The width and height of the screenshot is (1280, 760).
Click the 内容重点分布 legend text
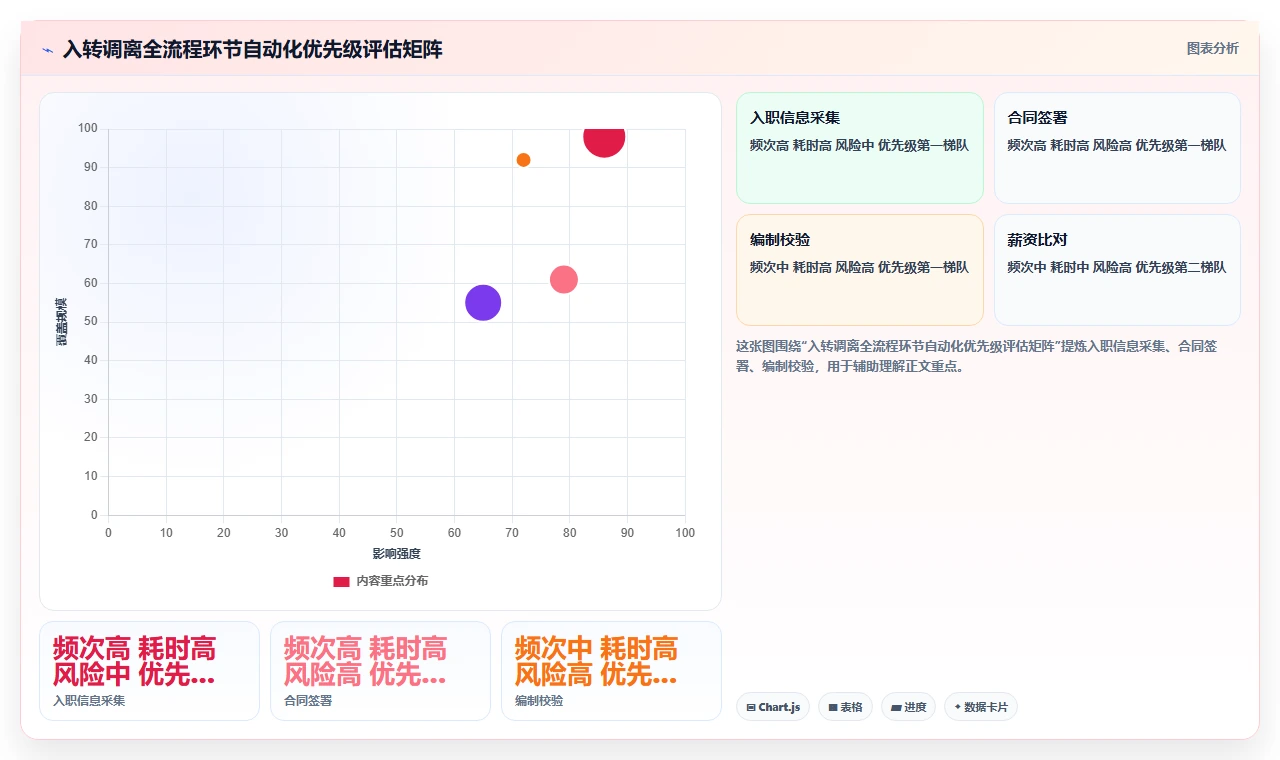(392, 581)
